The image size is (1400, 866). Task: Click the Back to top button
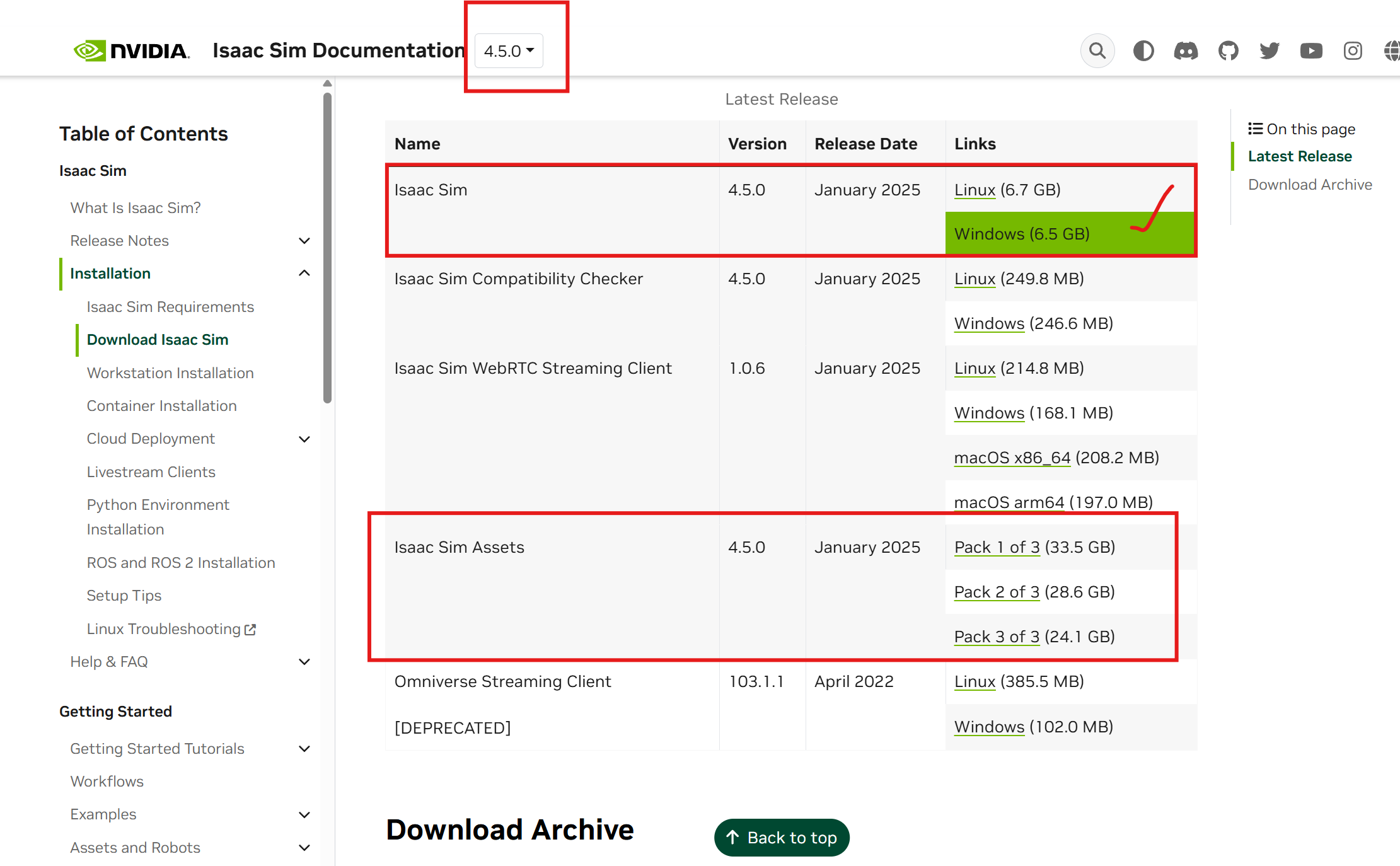(782, 838)
